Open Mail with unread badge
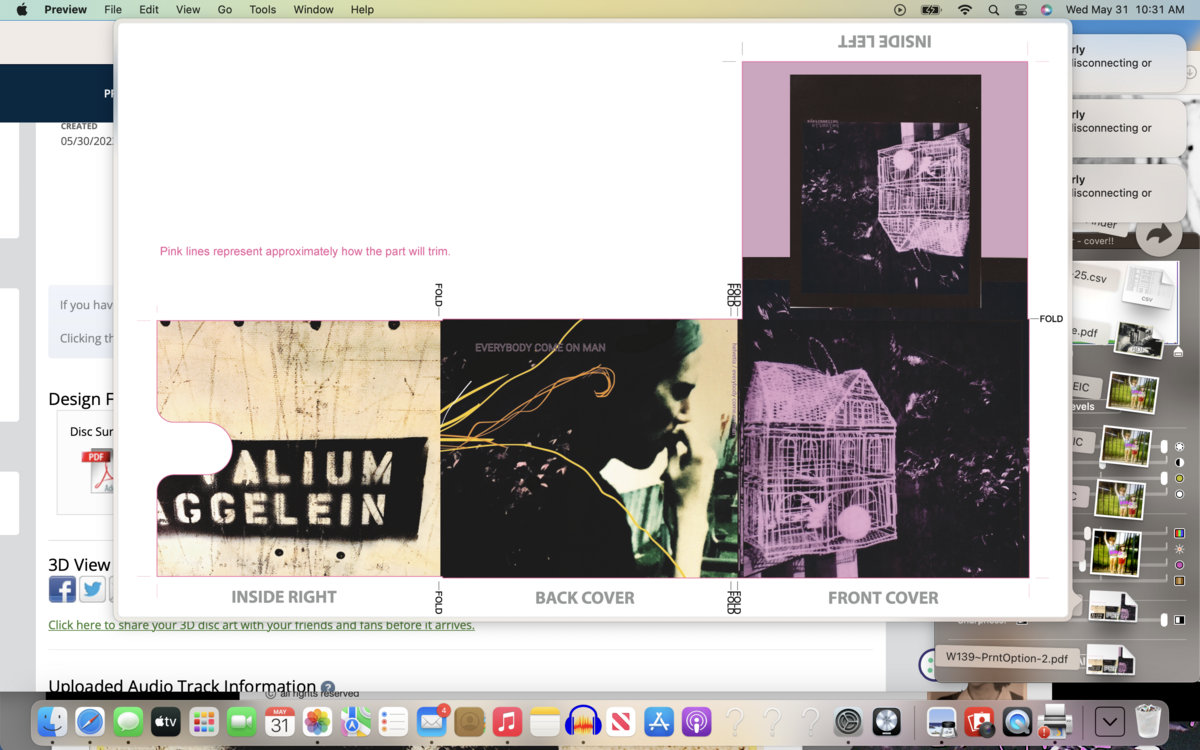 [431, 721]
